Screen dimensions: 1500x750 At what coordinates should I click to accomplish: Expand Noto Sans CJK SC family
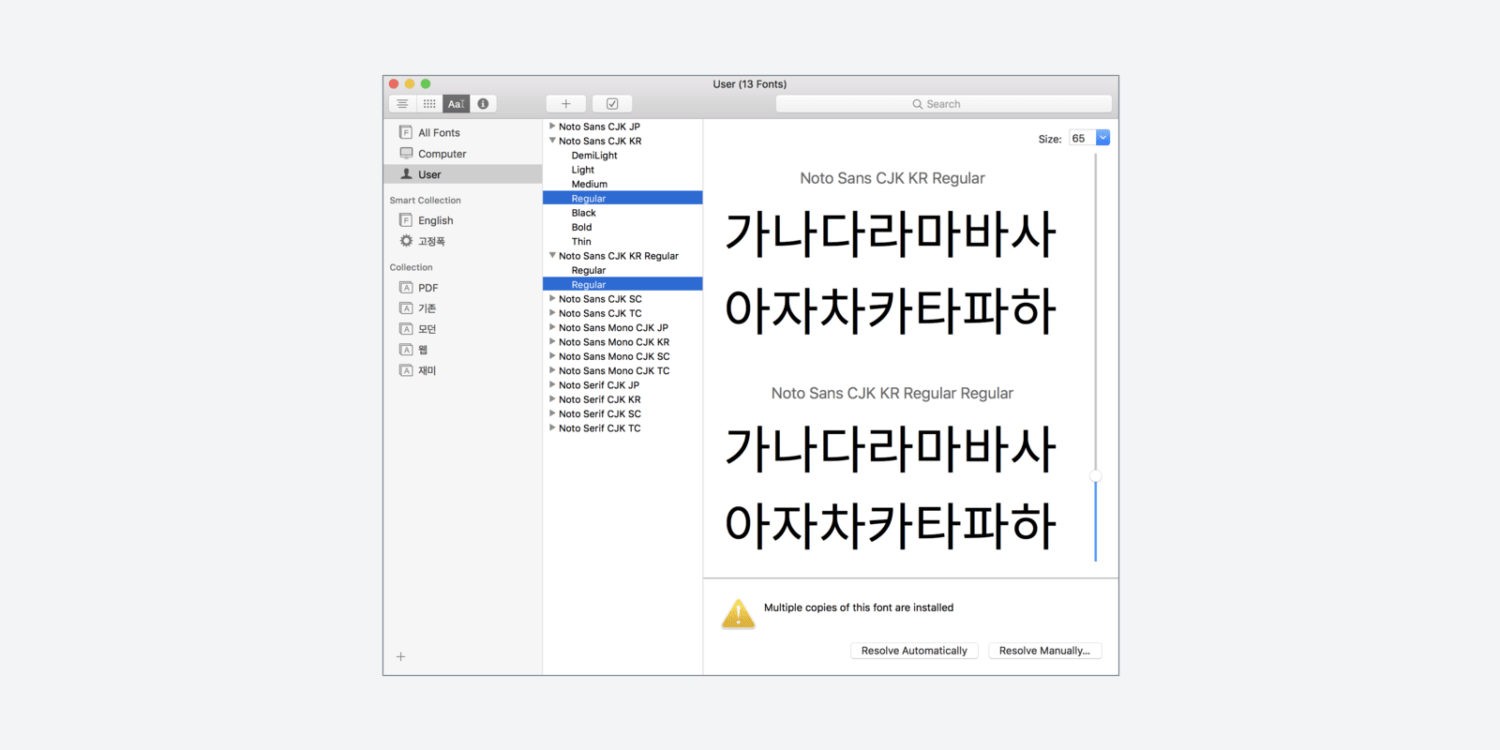pyautogui.click(x=552, y=298)
